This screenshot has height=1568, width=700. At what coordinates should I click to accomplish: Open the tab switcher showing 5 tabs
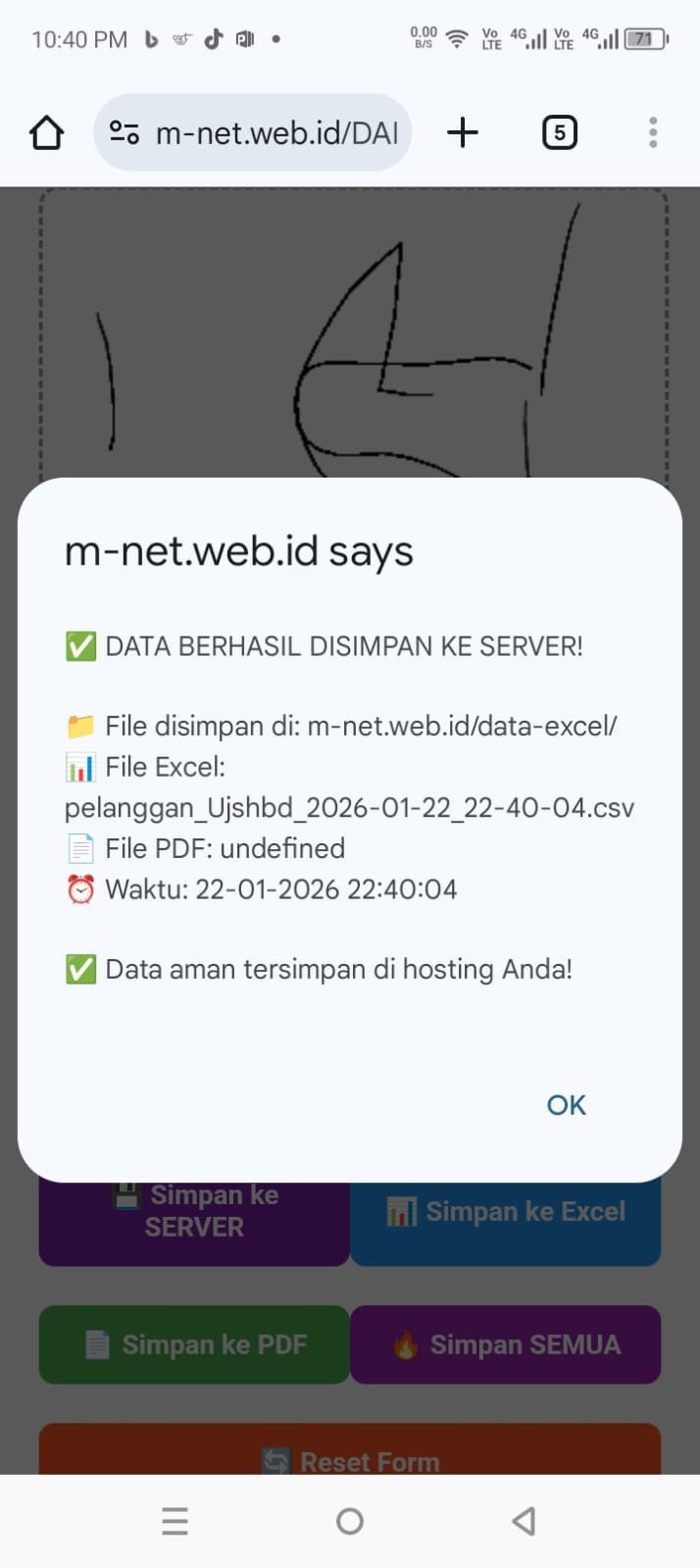559,132
